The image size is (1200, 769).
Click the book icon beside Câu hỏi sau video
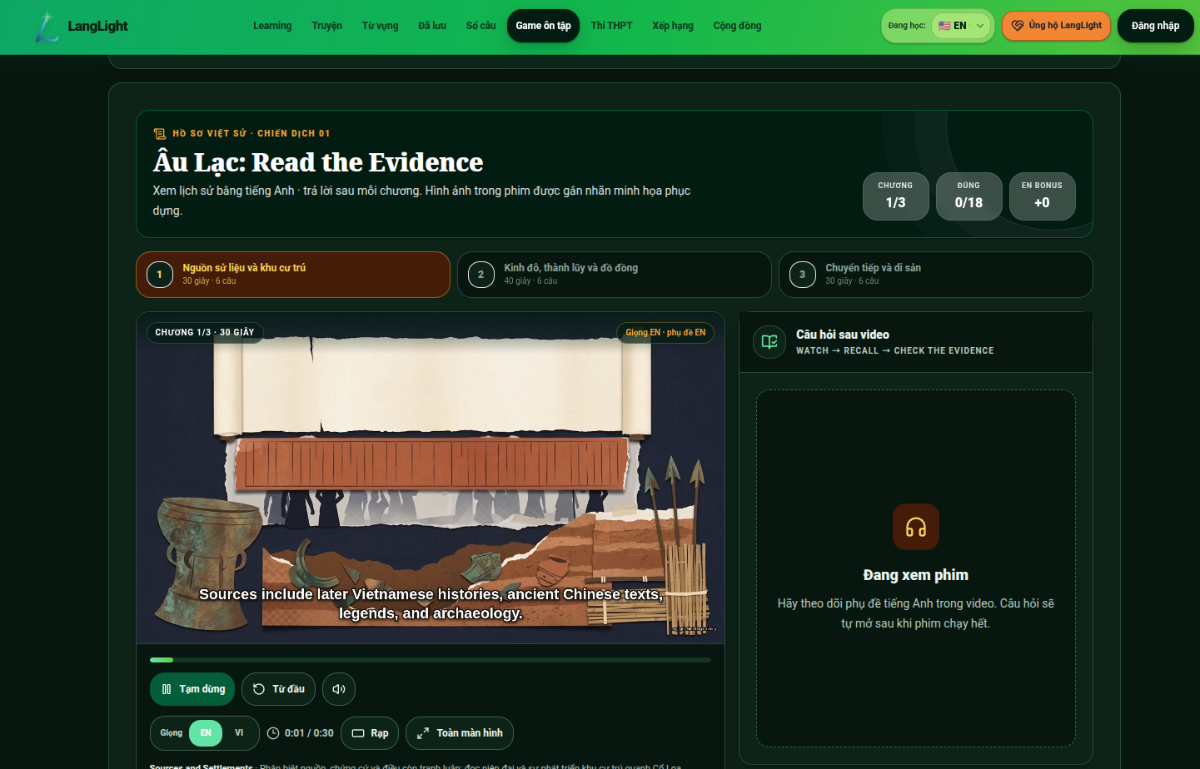point(769,341)
